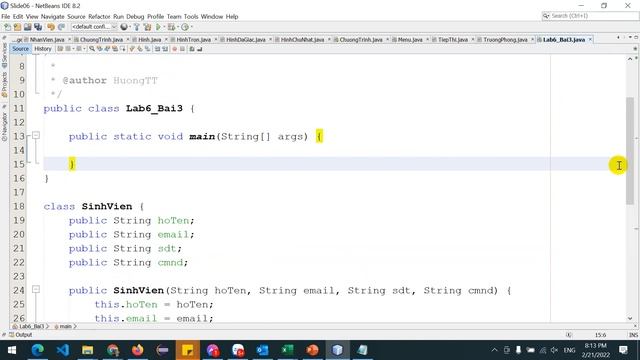Switch to the HinhTron.java tab
Image resolution: width=640 pixels, height=360 pixels.
pos(193,40)
